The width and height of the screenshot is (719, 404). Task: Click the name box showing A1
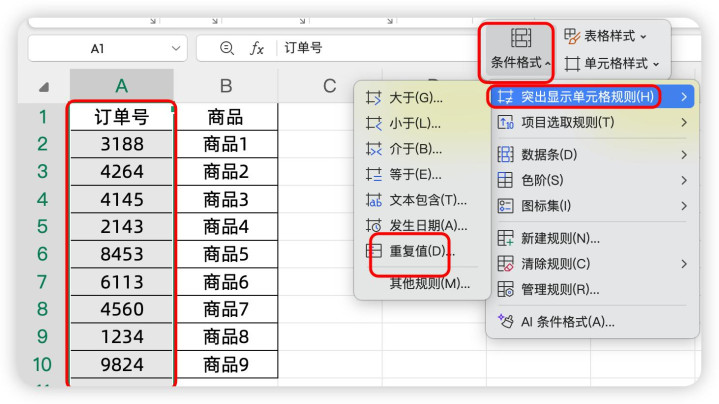pyautogui.click(x=107, y=48)
